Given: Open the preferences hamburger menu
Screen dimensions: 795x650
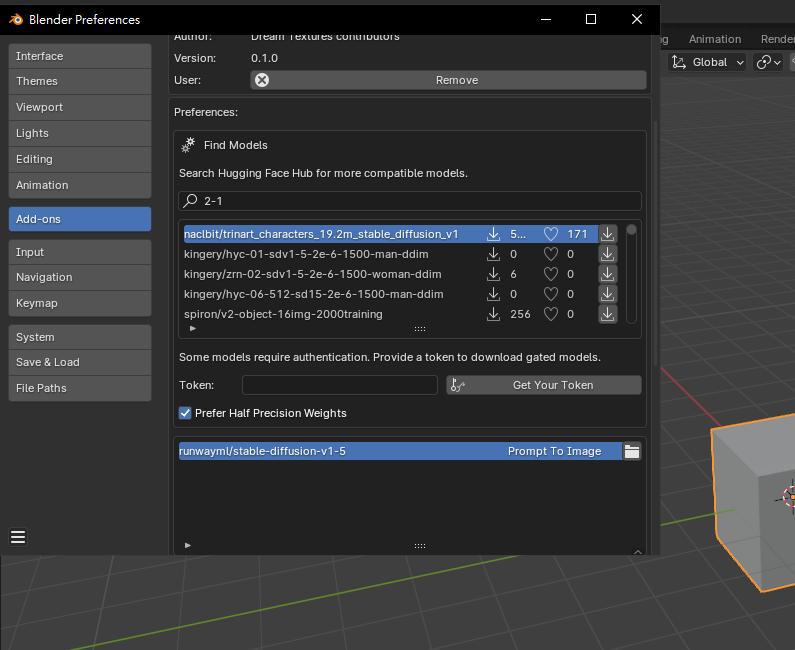Looking at the screenshot, I should pos(18,536).
